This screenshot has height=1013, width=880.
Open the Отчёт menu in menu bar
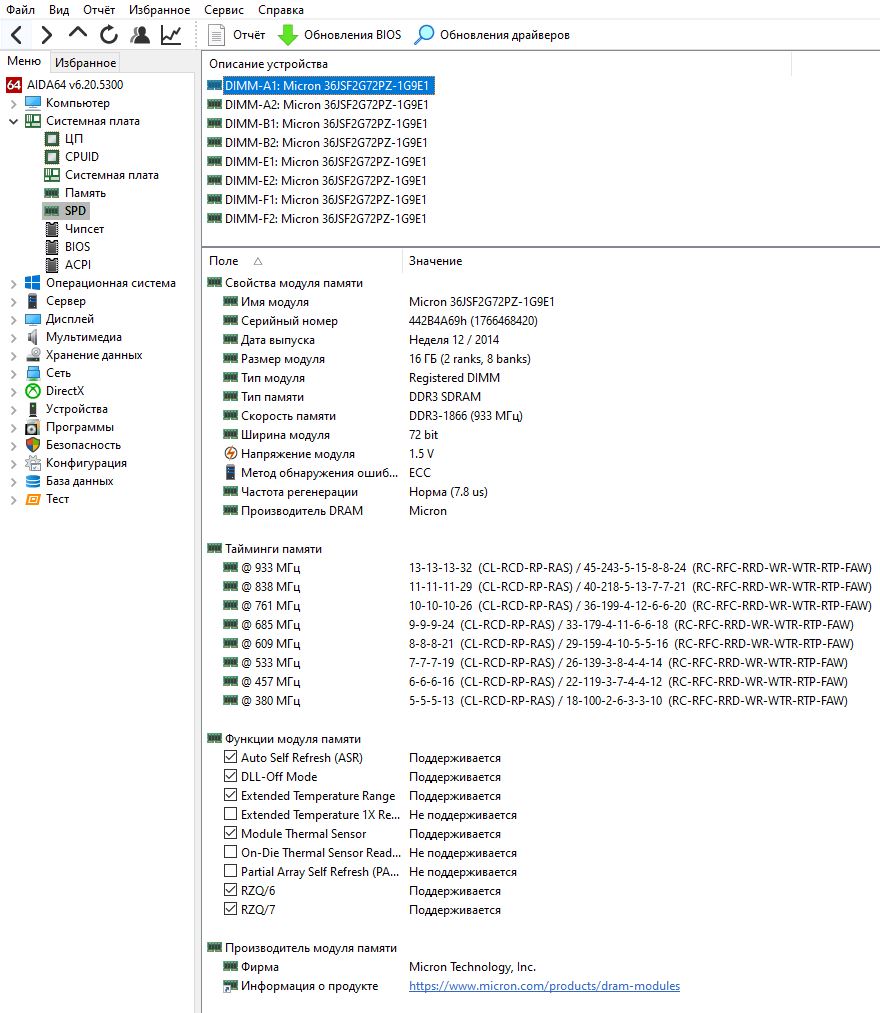coord(99,10)
